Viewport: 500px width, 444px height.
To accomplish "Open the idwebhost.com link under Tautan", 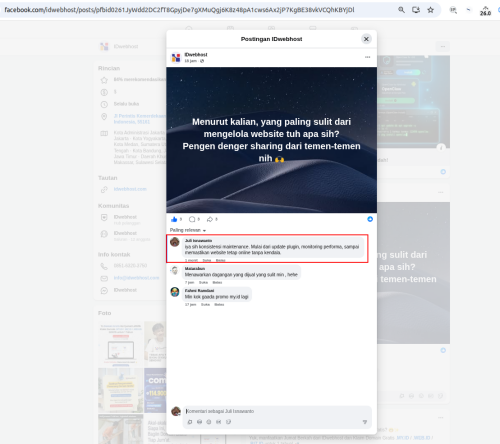I will coord(130,189).
